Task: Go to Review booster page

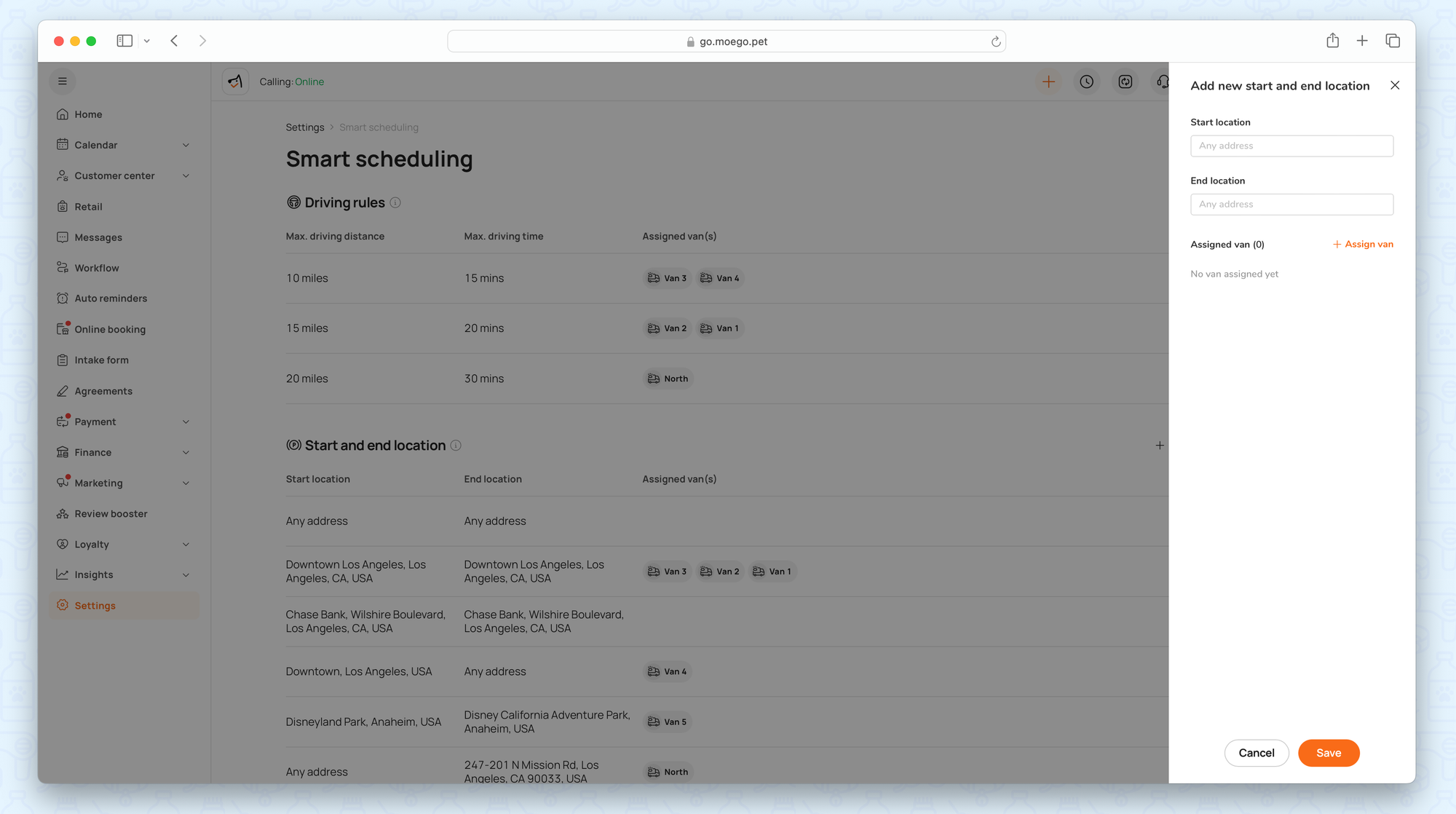Action: click(111, 513)
